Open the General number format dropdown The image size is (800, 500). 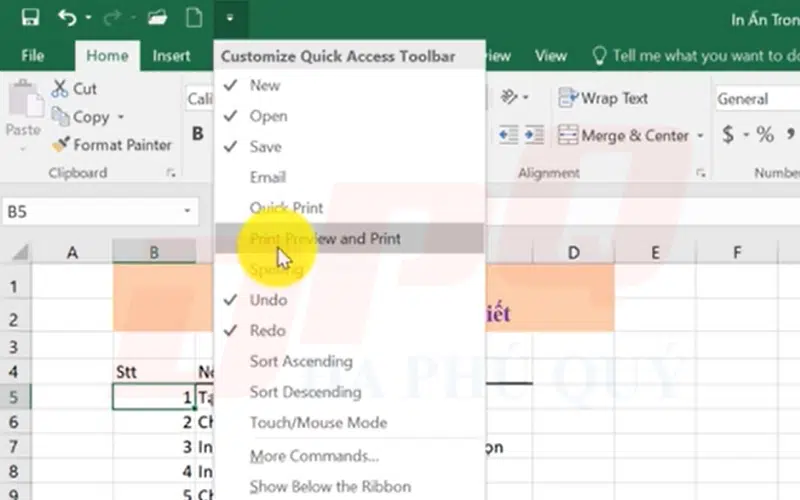757,98
